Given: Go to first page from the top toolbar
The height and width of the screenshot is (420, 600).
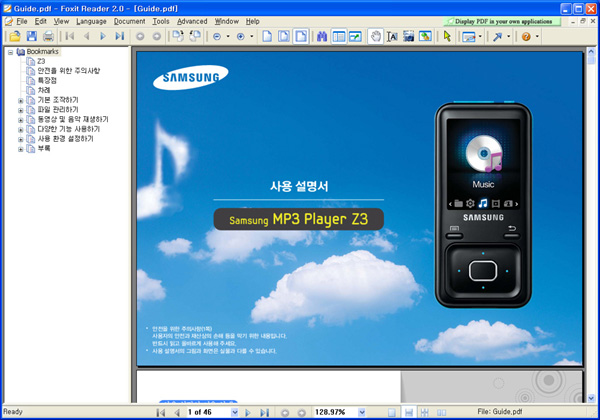Looking at the screenshot, I should point(70,36).
